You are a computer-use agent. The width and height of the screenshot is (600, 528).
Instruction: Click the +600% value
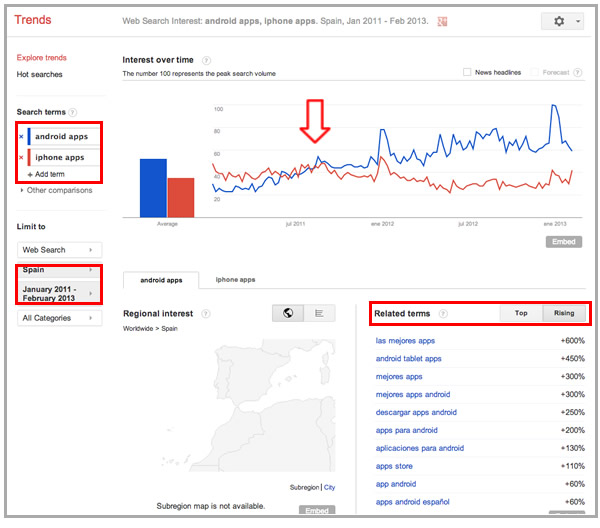coord(572,341)
